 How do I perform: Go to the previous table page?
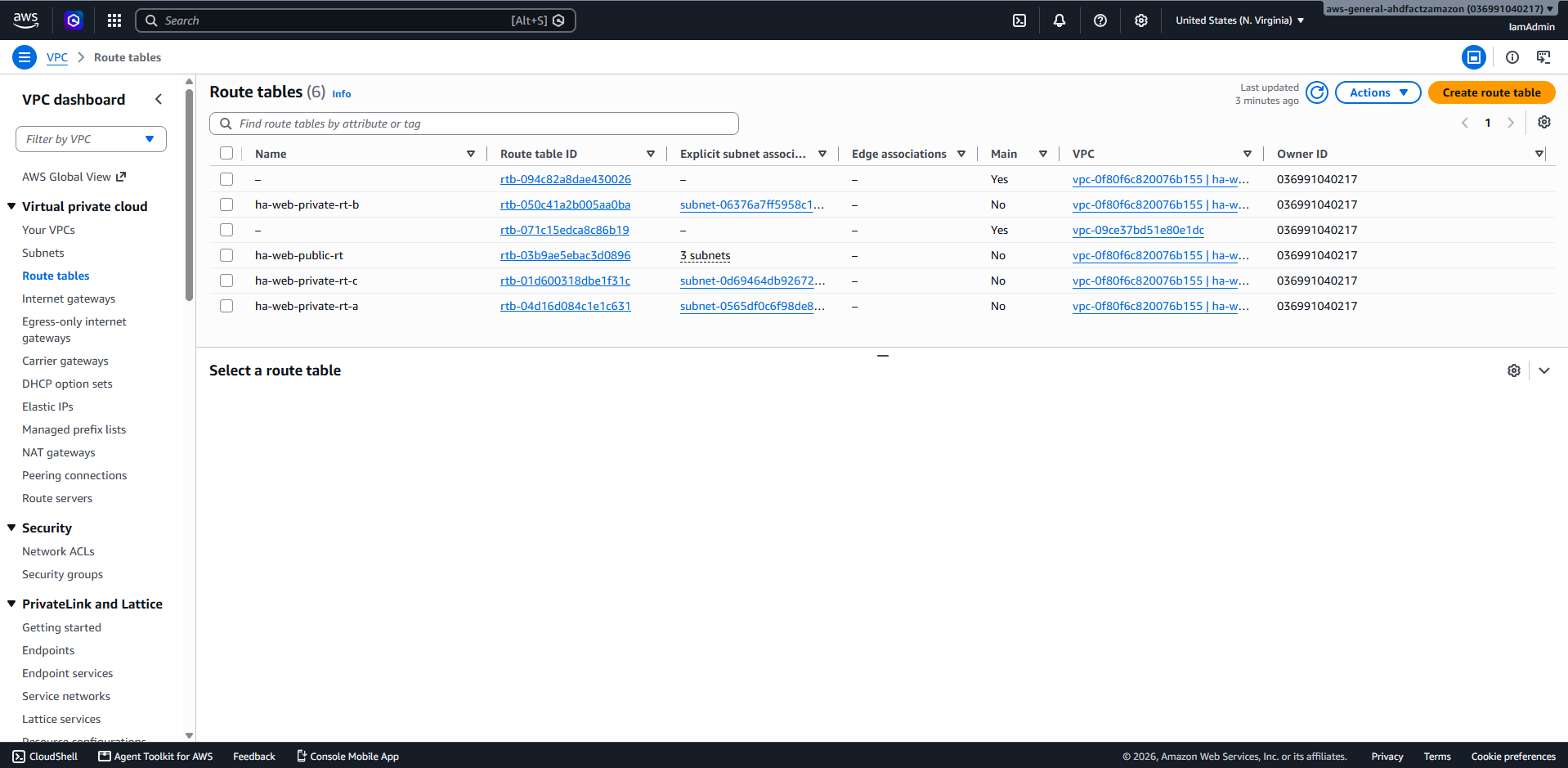pyautogui.click(x=1465, y=123)
